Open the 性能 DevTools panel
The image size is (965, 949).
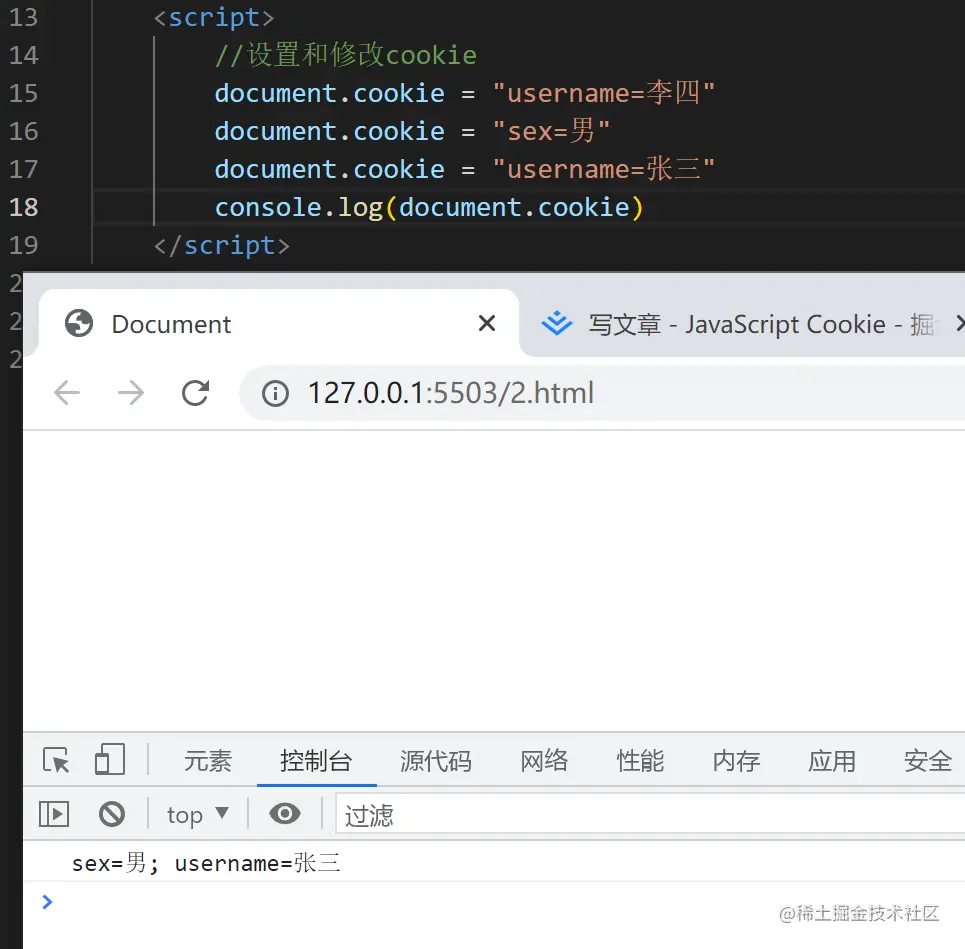click(x=640, y=760)
